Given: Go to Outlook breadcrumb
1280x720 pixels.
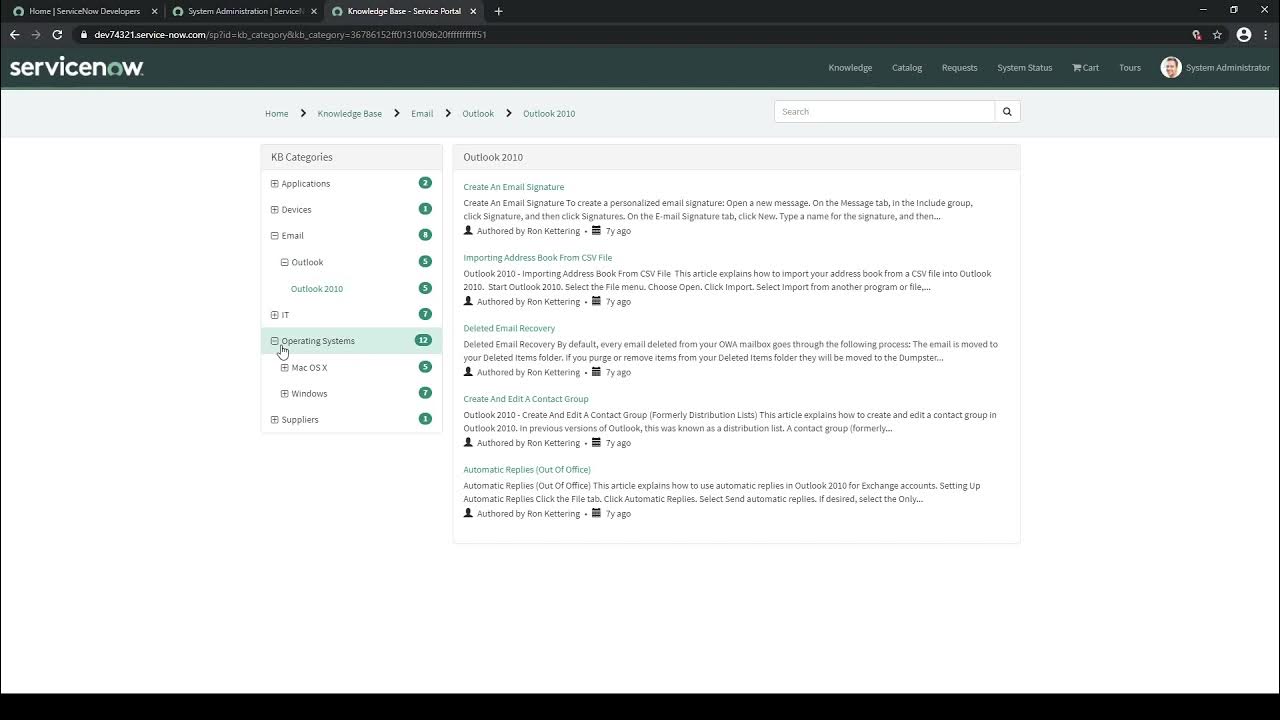Looking at the screenshot, I should 478,113.
